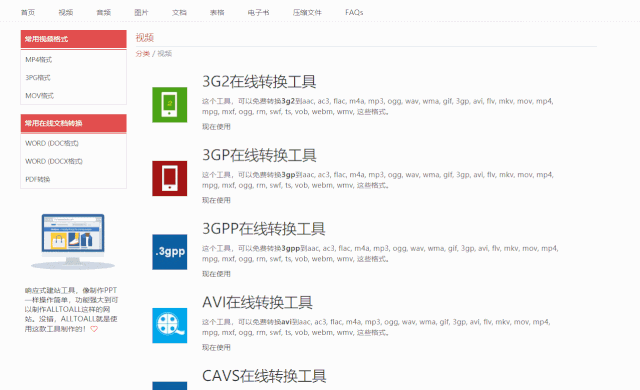
Task: Click 现在使用 under the 3G2 converter
Action: point(216,126)
